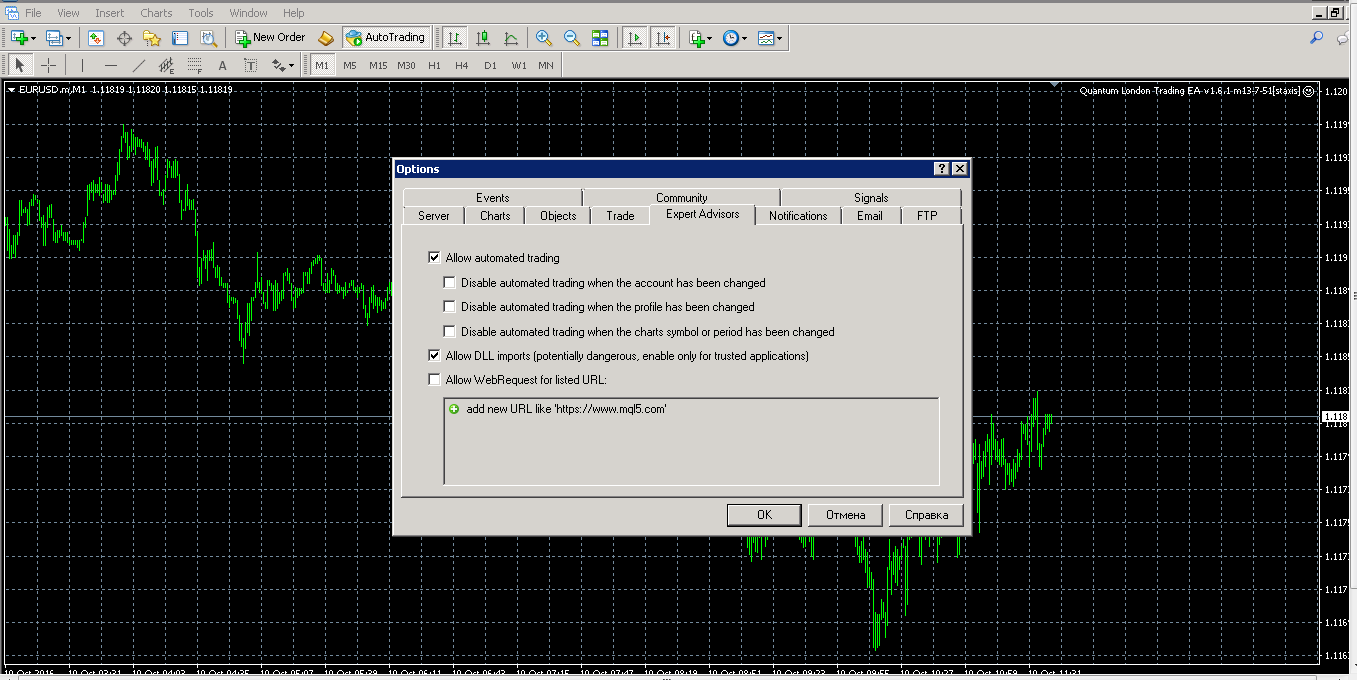Switch chart to candlesticks icon
Screen dimensions: 1357x680
(x=483, y=38)
